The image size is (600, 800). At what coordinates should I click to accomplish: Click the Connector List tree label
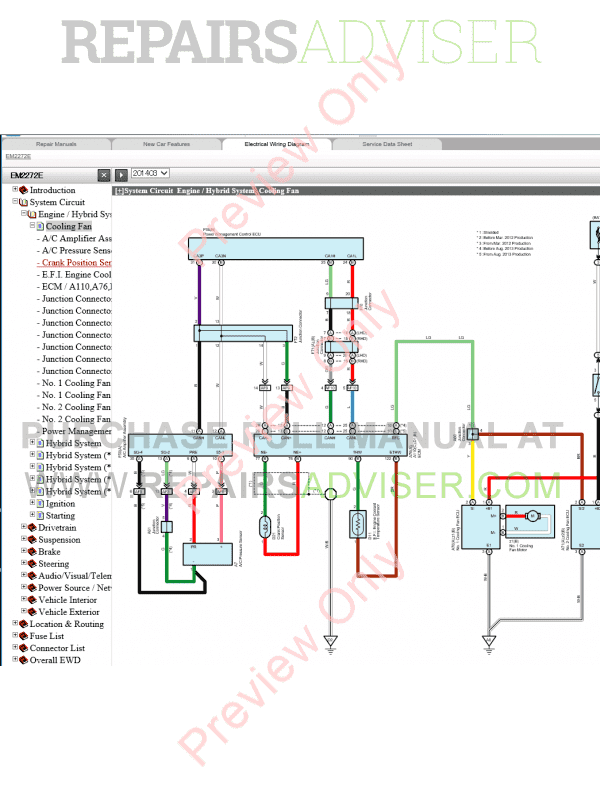(57, 648)
